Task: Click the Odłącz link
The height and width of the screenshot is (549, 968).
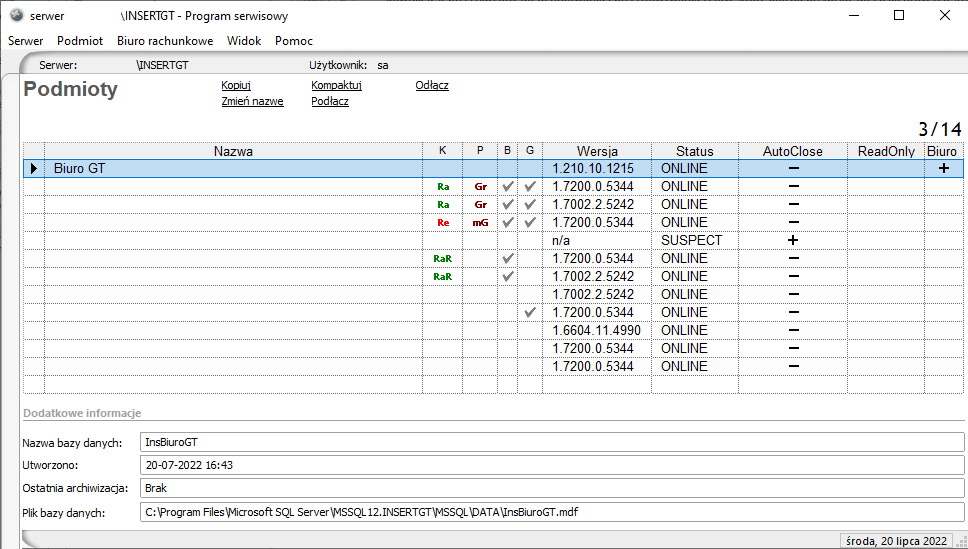Action: coord(432,86)
